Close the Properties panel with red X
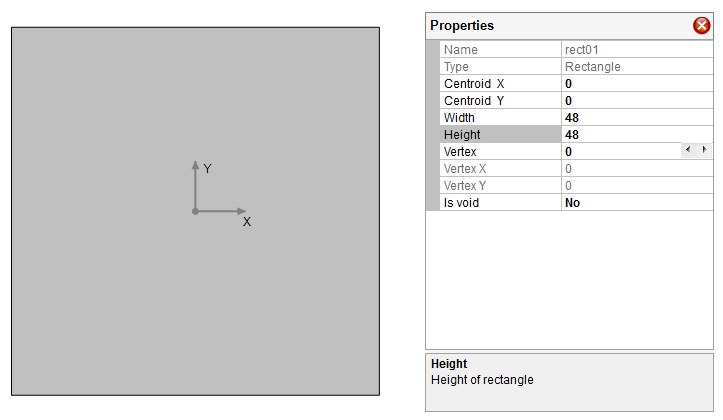Viewport: 723px width, 420px height. pos(701,25)
